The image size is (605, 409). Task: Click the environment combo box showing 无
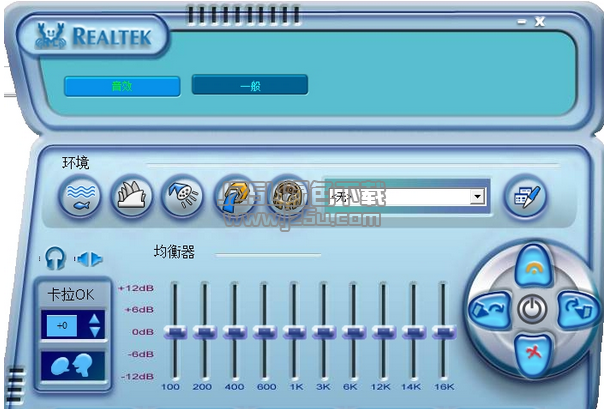click(406, 197)
